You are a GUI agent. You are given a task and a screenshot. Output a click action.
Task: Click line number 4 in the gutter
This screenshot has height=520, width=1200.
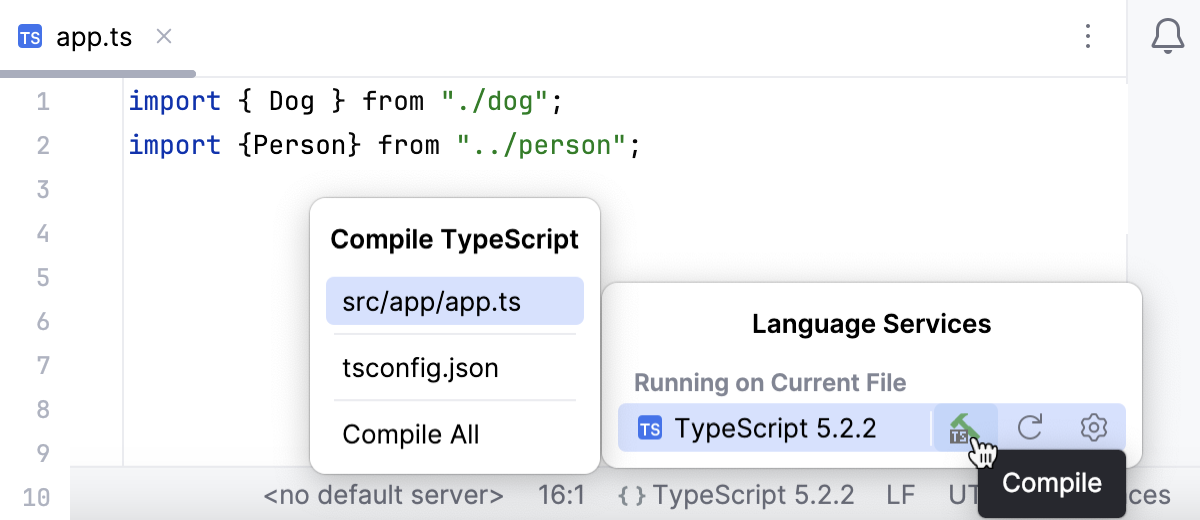coord(42,234)
